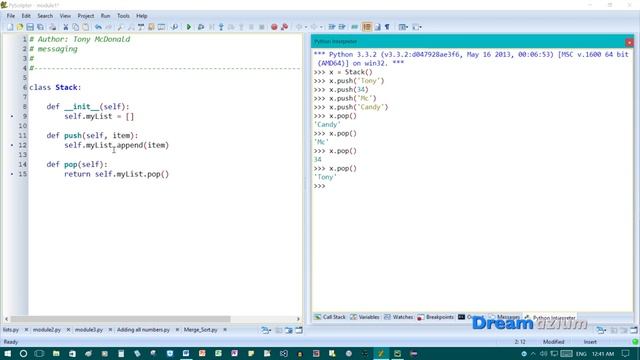
Task: Click the Print icon in the toolbar
Action: coord(53,27)
